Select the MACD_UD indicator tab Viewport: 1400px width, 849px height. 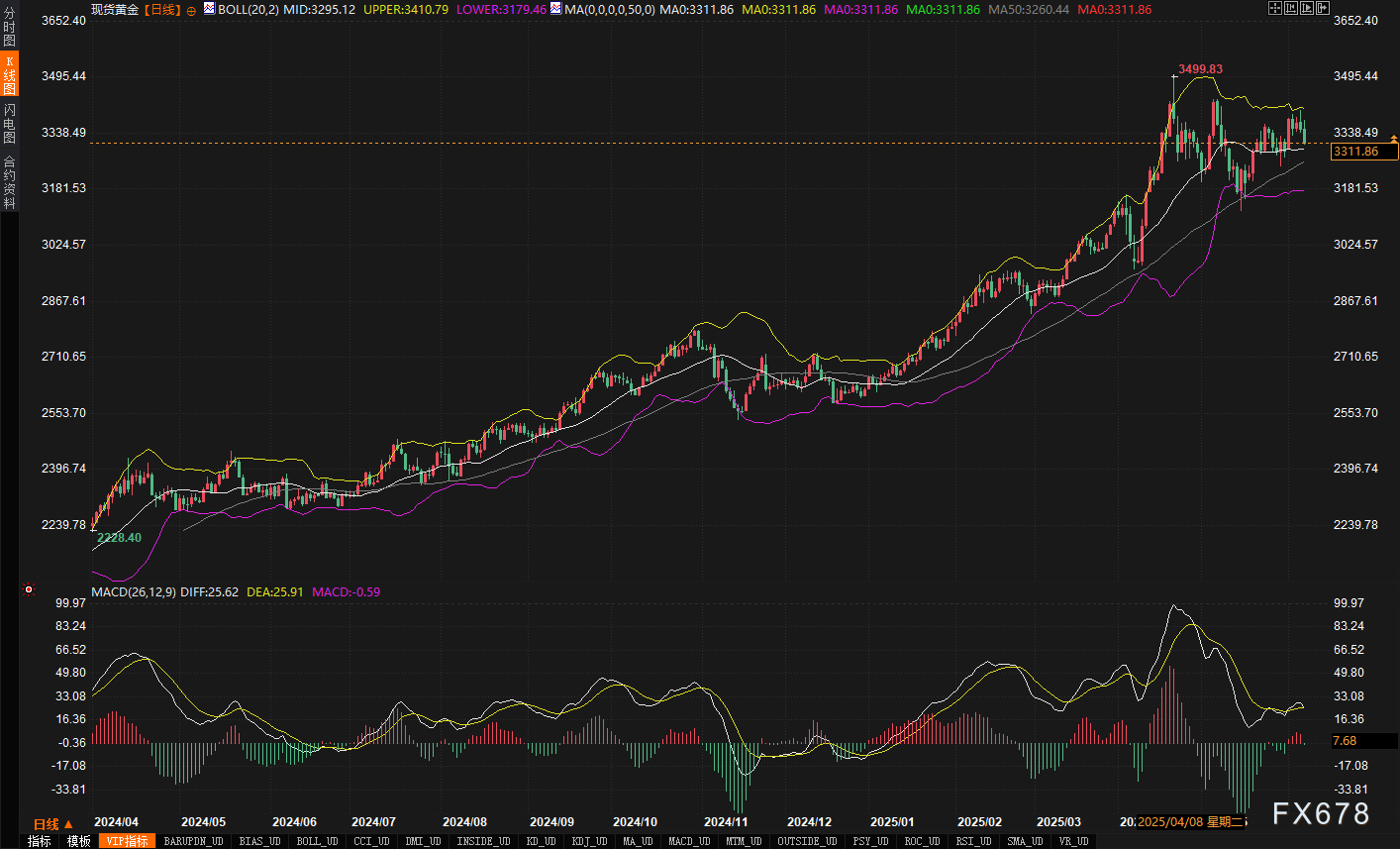(x=689, y=841)
